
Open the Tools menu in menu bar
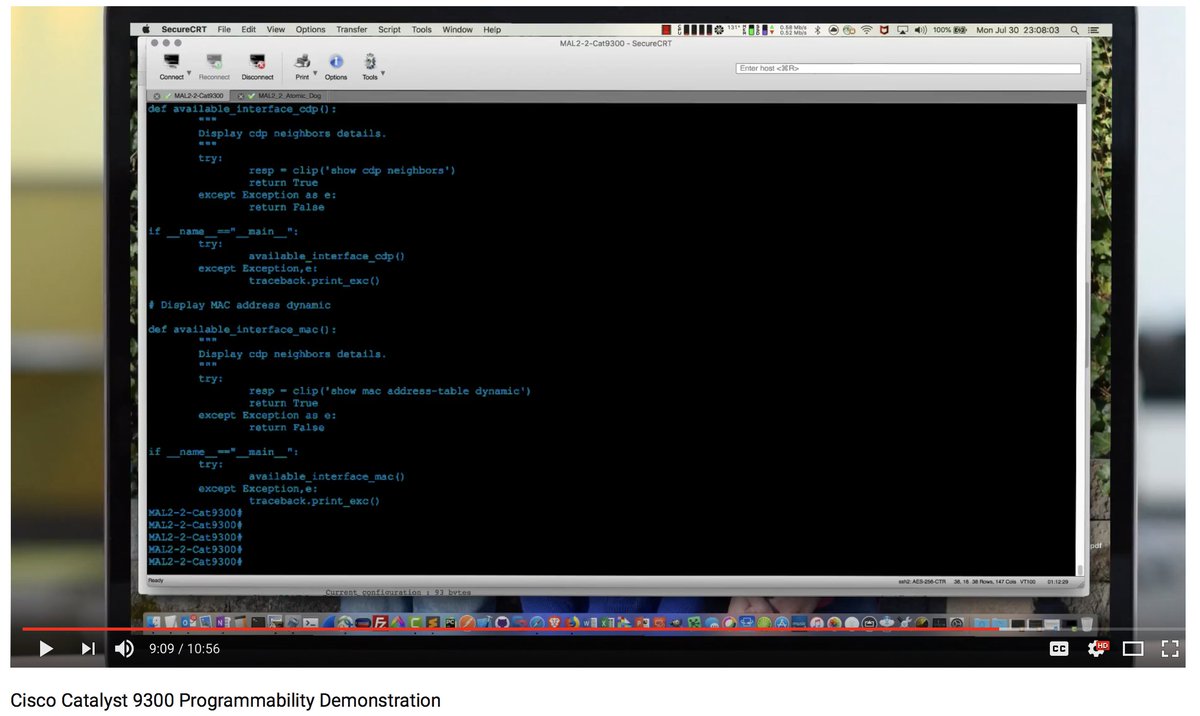[422, 30]
